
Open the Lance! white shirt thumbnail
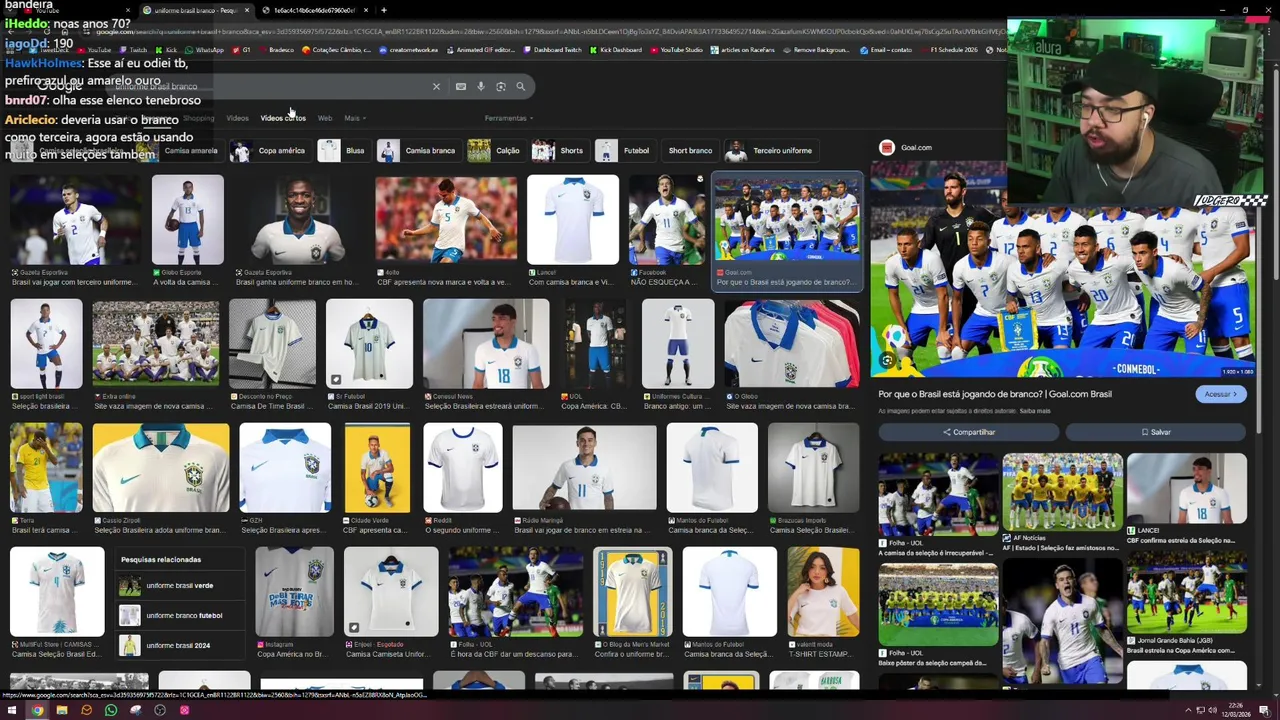coord(573,220)
